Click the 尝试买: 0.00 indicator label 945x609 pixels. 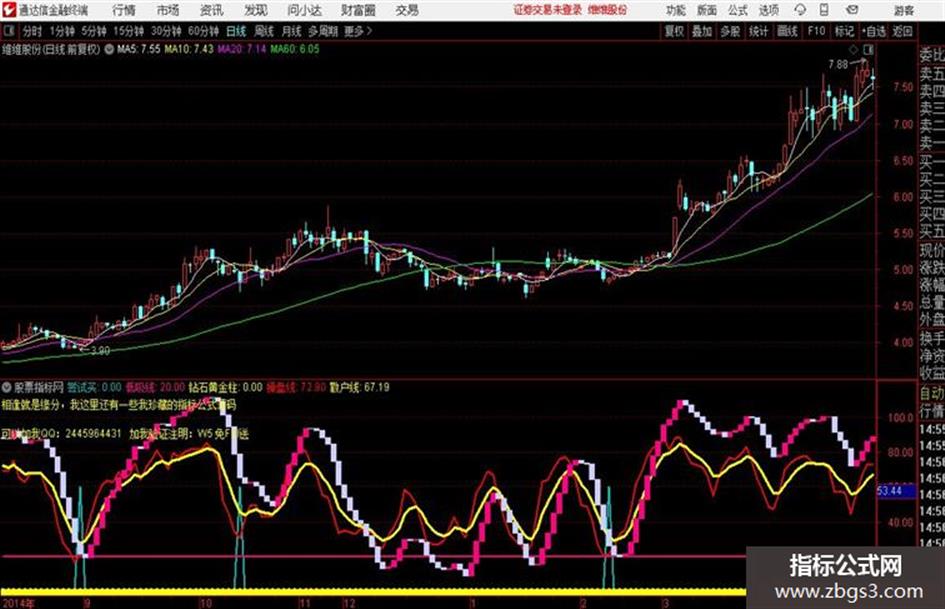(94, 387)
